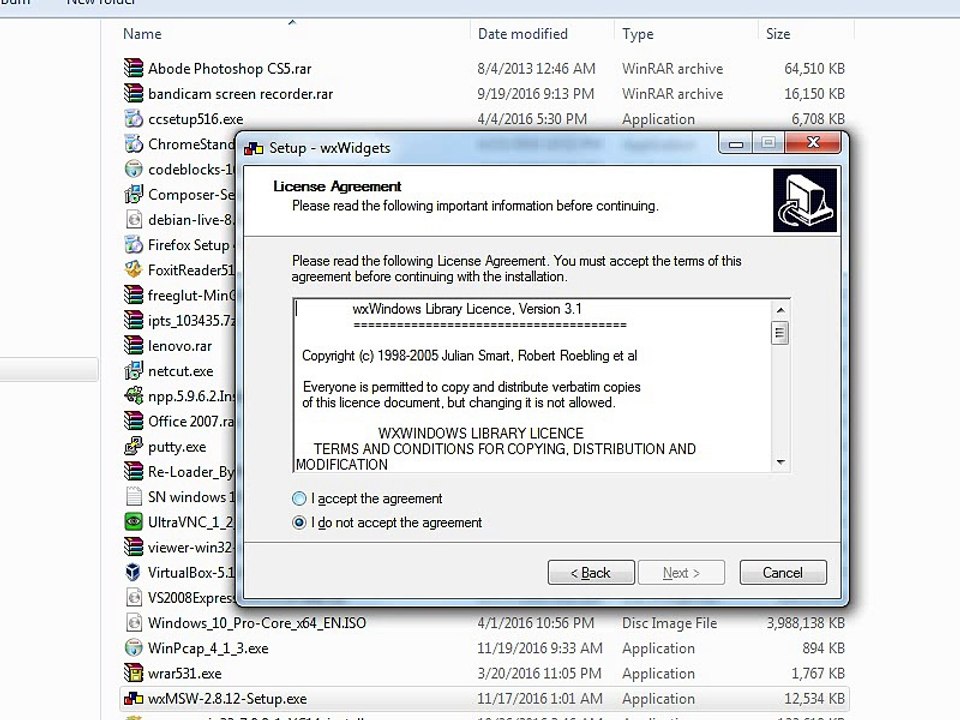Select bandicam screen recorder.rar icon
This screenshot has width=960, height=720.
point(133,93)
